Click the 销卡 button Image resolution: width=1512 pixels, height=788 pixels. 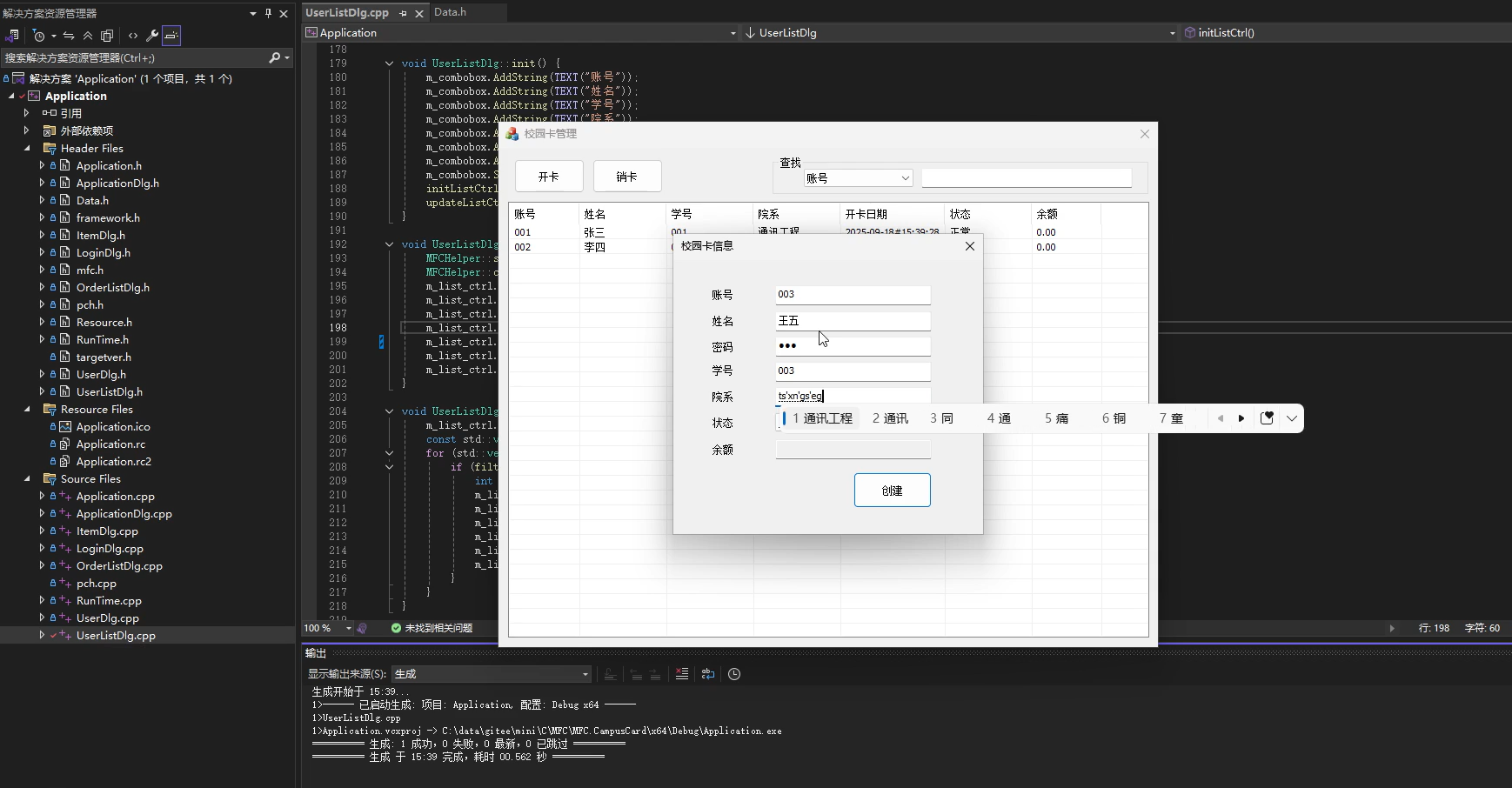(x=627, y=177)
